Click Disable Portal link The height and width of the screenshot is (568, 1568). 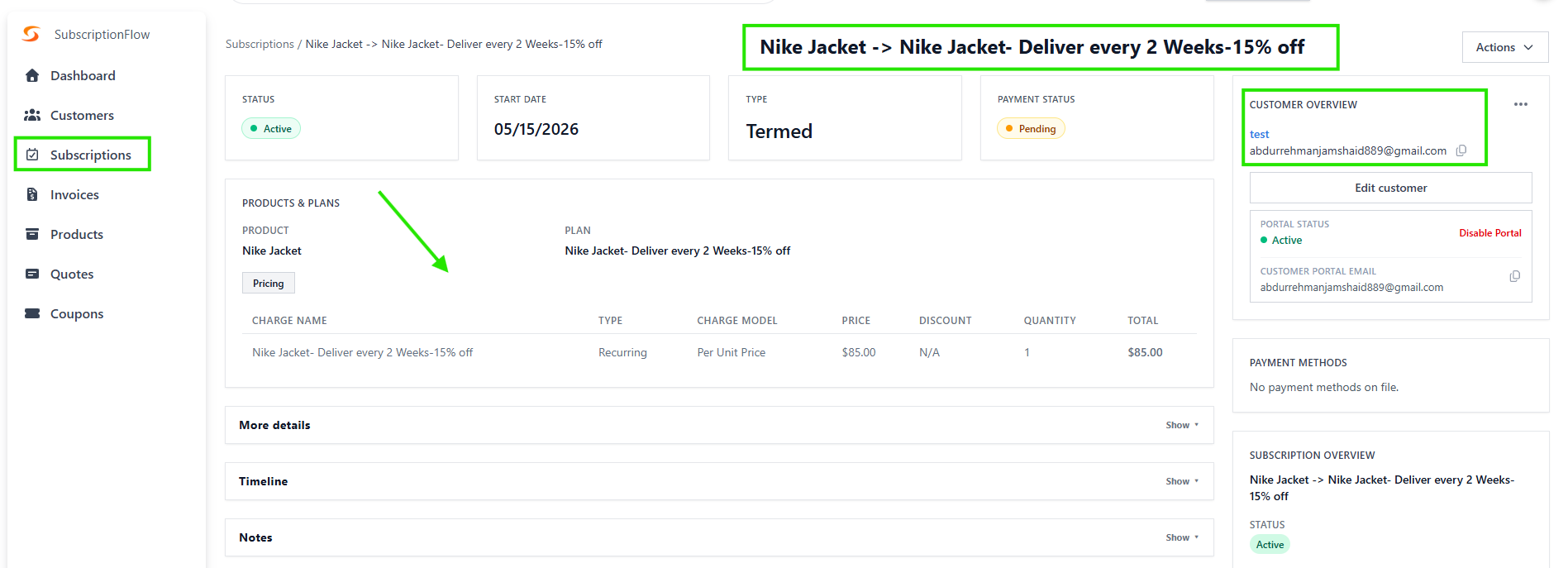click(x=1489, y=233)
